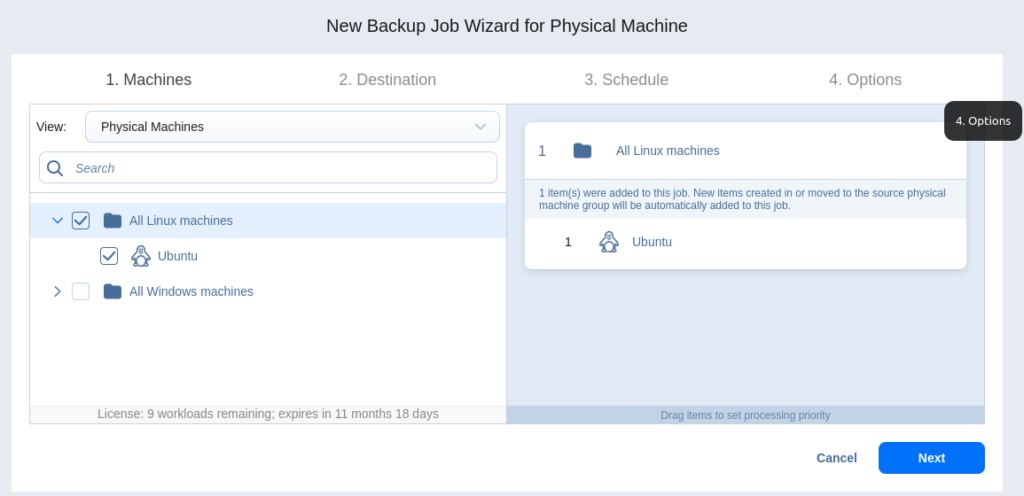Go to the 3. Schedule step
This screenshot has height=496, width=1024.
(x=626, y=80)
